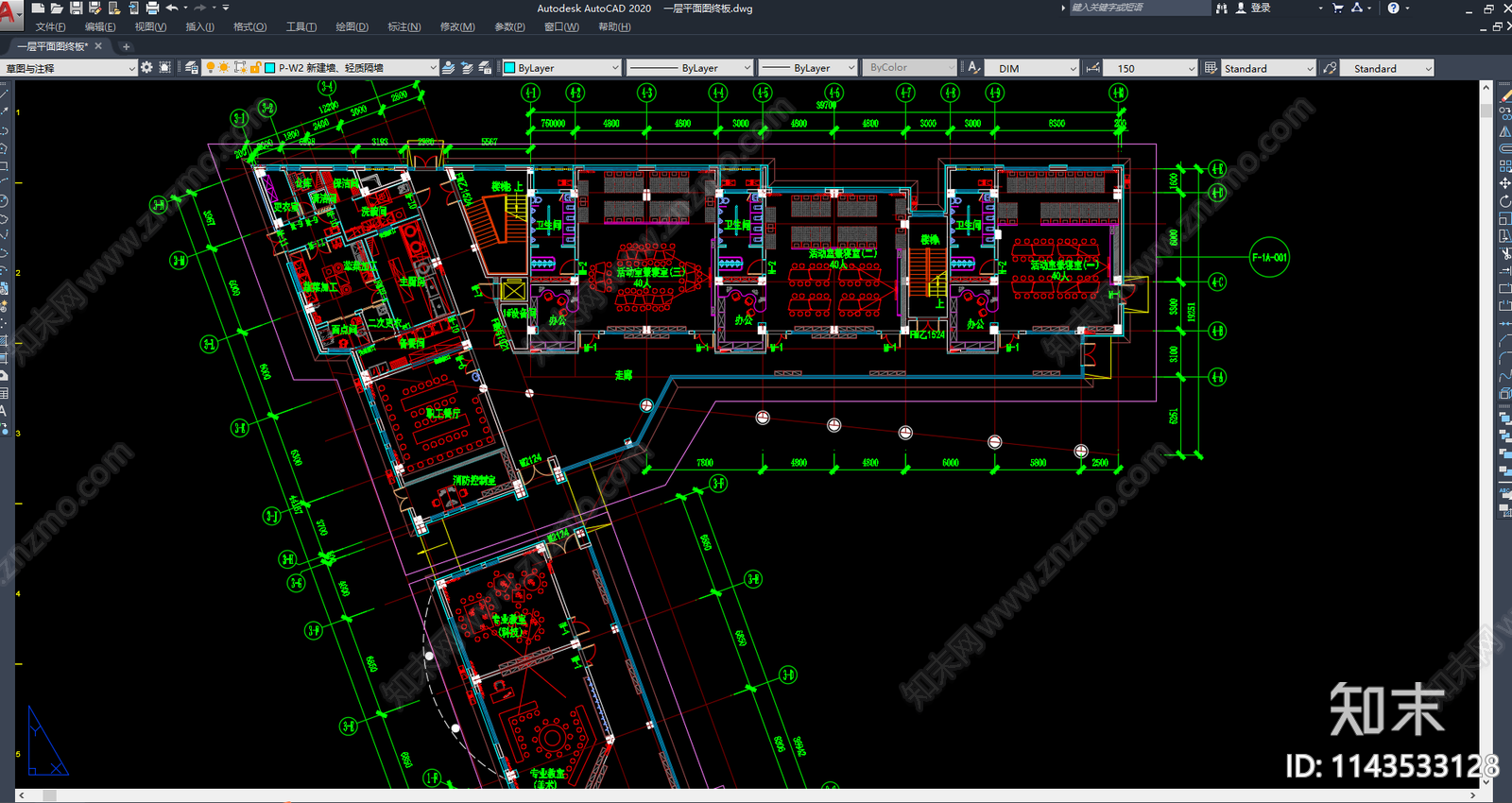Select the Trim scissors tool
This screenshot has height=803, width=1512.
point(1504,253)
